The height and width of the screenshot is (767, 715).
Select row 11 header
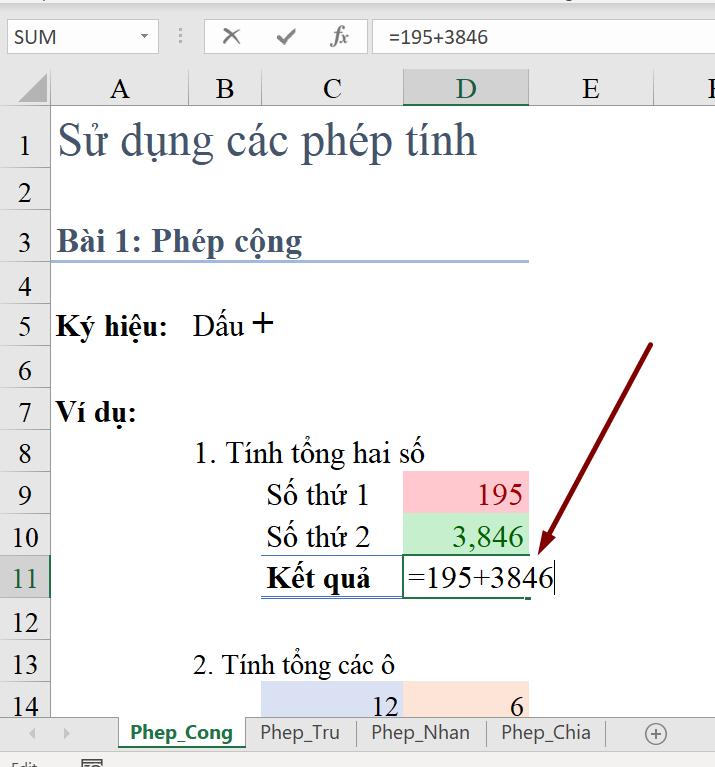(x=25, y=577)
